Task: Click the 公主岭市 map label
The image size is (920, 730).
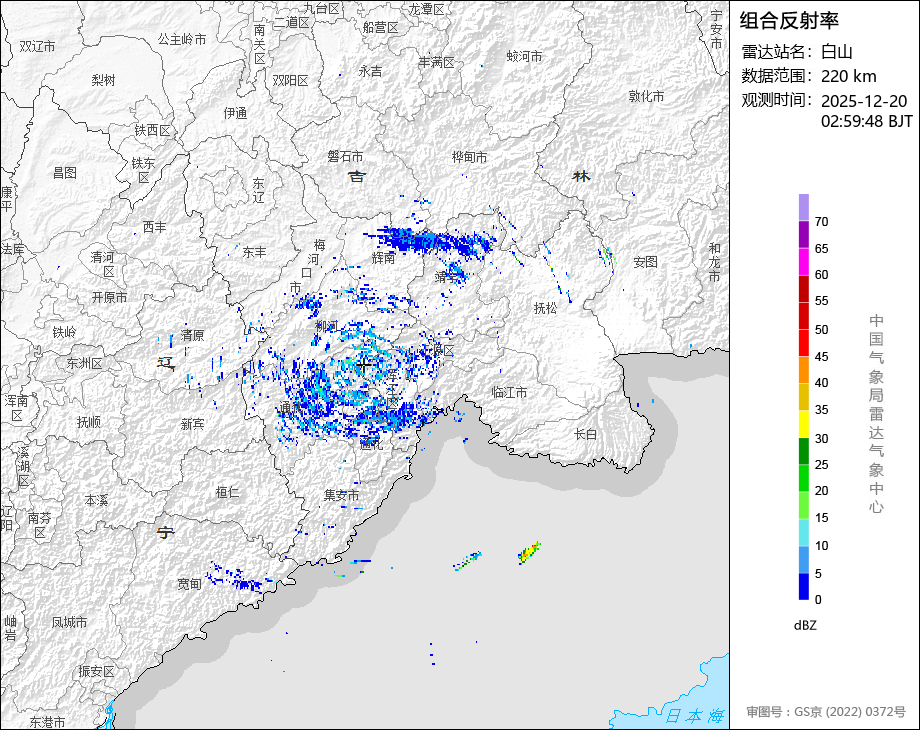Action: point(182,39)
